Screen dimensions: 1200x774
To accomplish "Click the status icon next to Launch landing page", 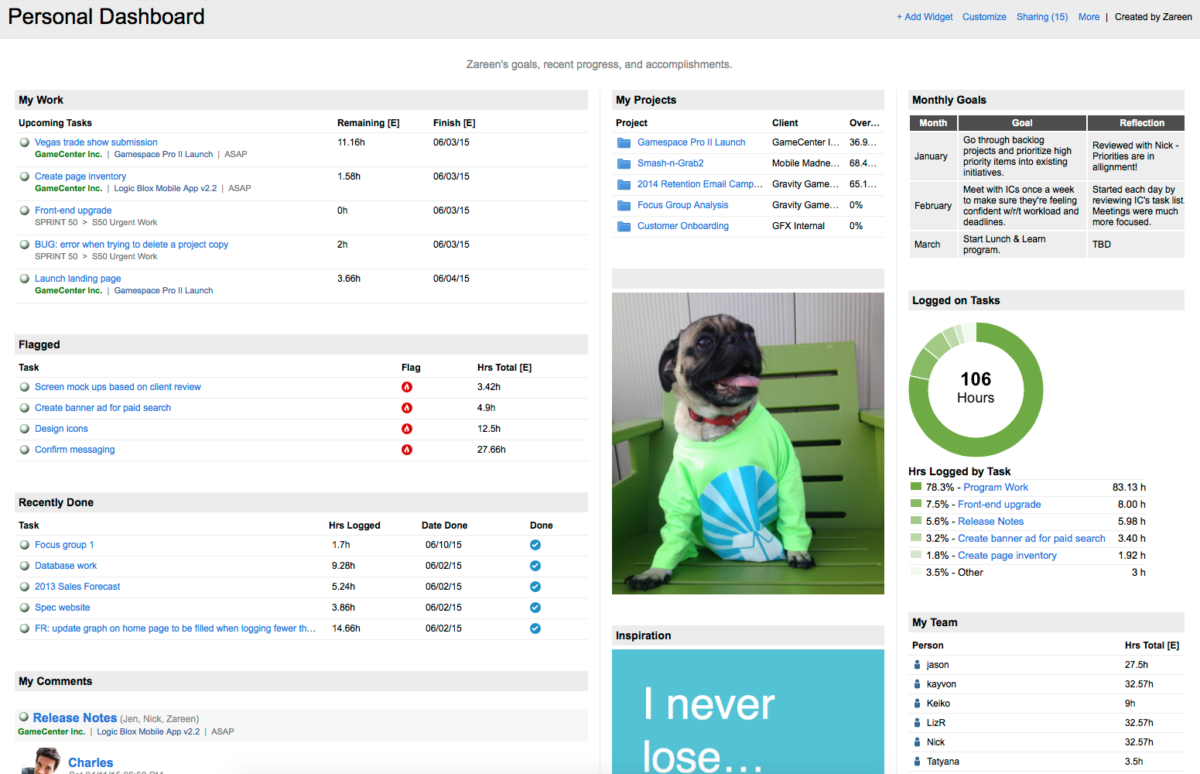I will 23,279.
